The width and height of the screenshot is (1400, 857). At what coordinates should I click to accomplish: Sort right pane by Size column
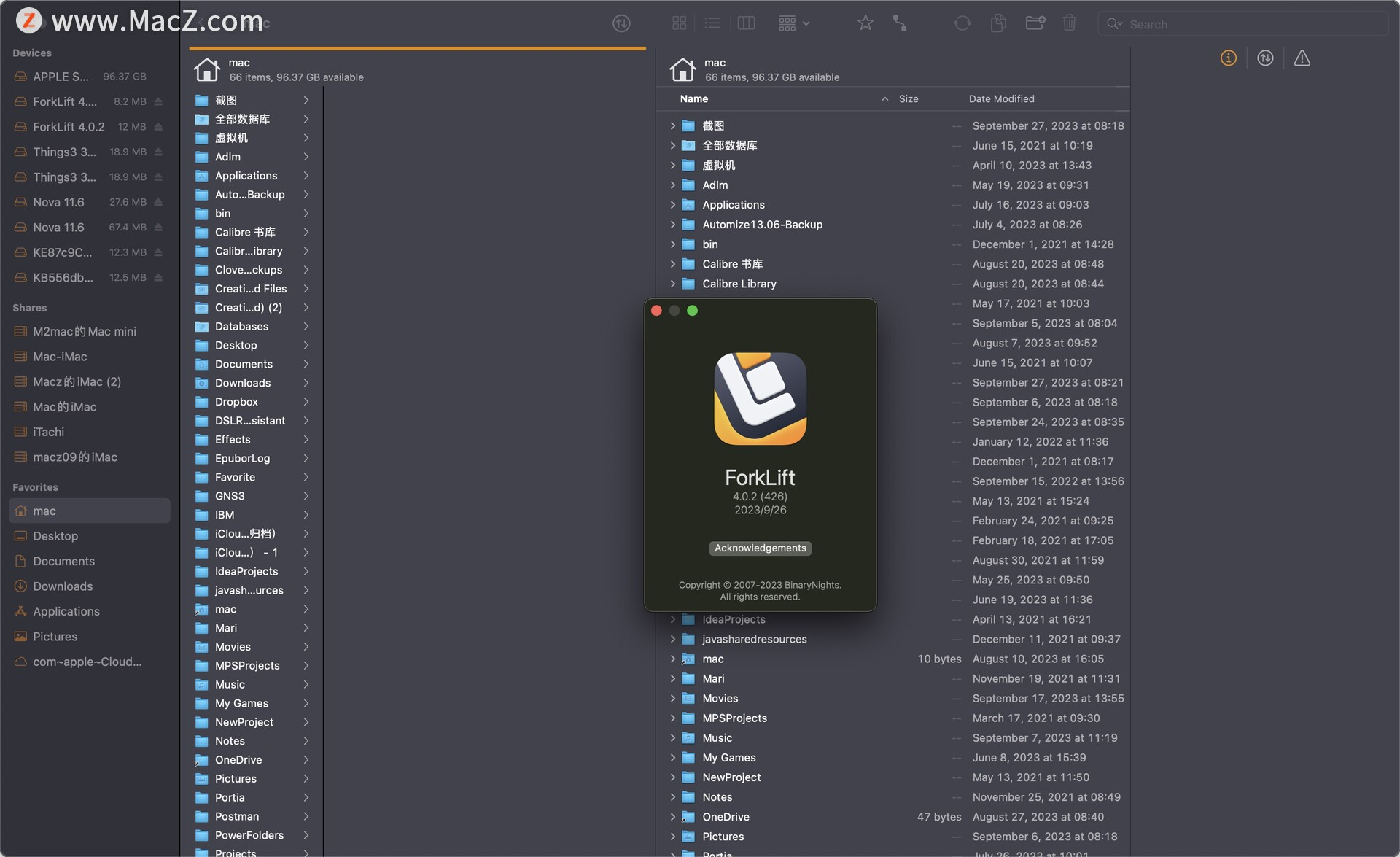point(909,99)
